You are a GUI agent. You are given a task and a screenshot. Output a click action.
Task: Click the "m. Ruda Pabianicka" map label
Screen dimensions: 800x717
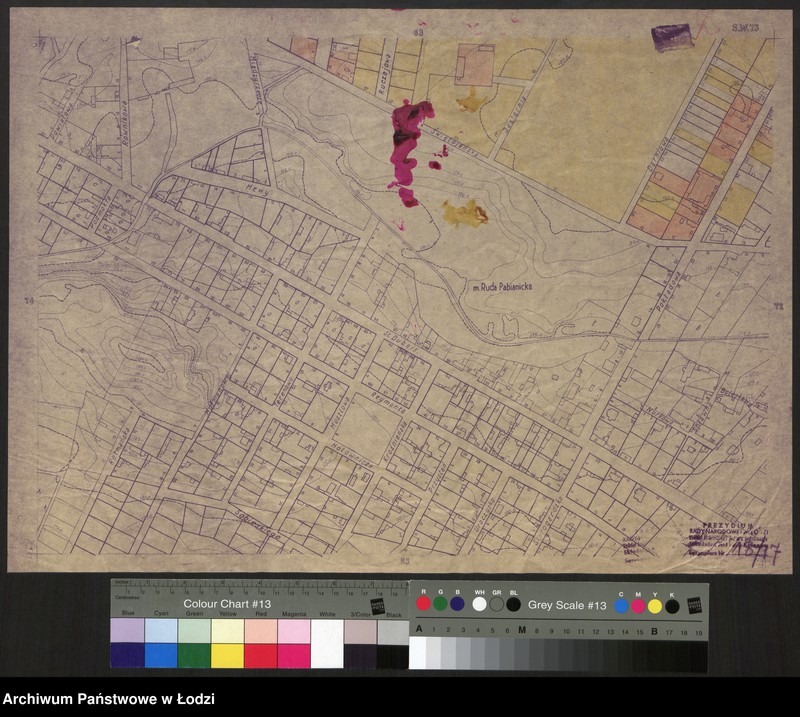pos(502,287)
